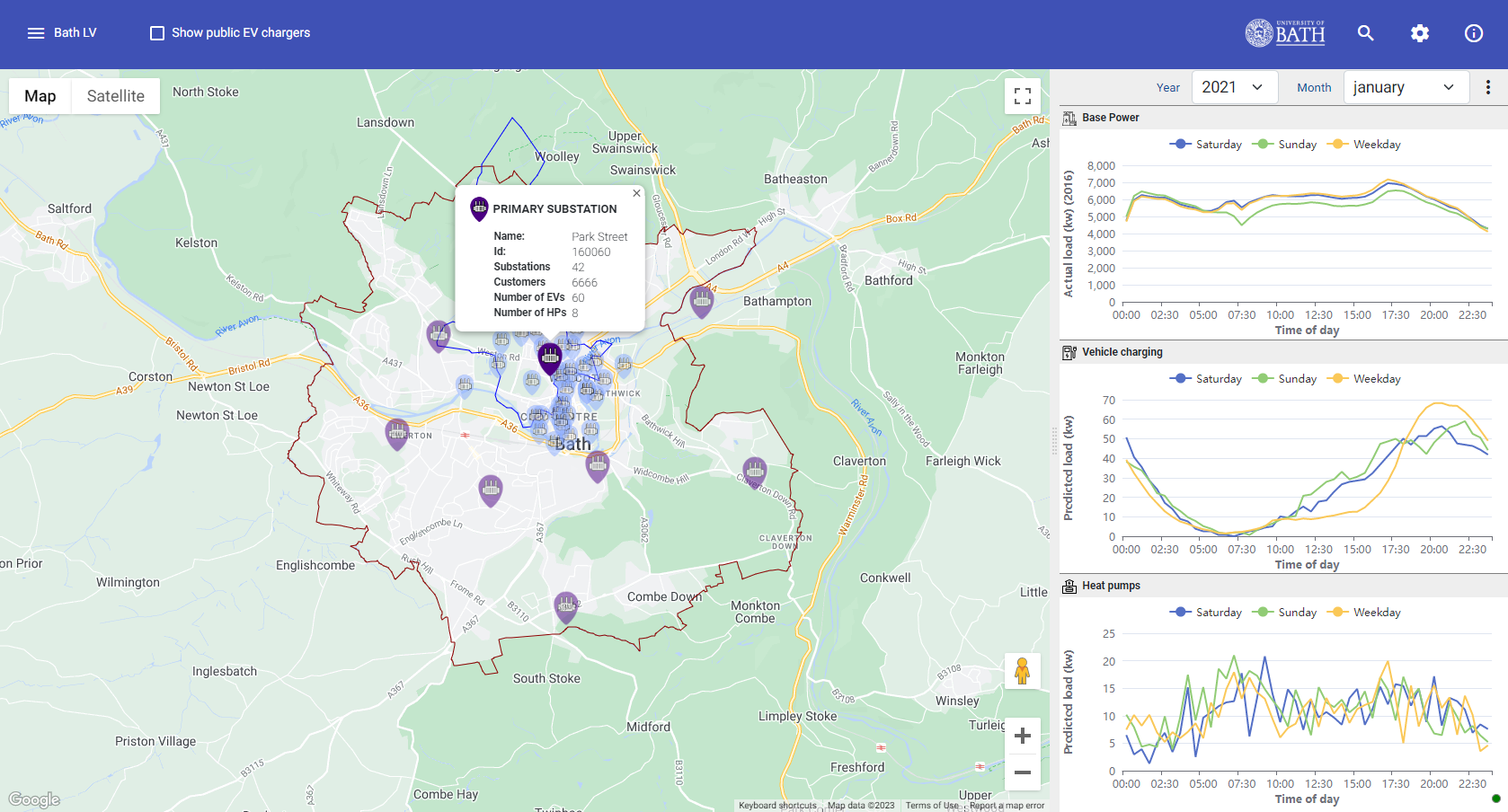Open the hamburger navigation menu
The width and height of the screenshot is (1508, 812).
click(36, 33)
